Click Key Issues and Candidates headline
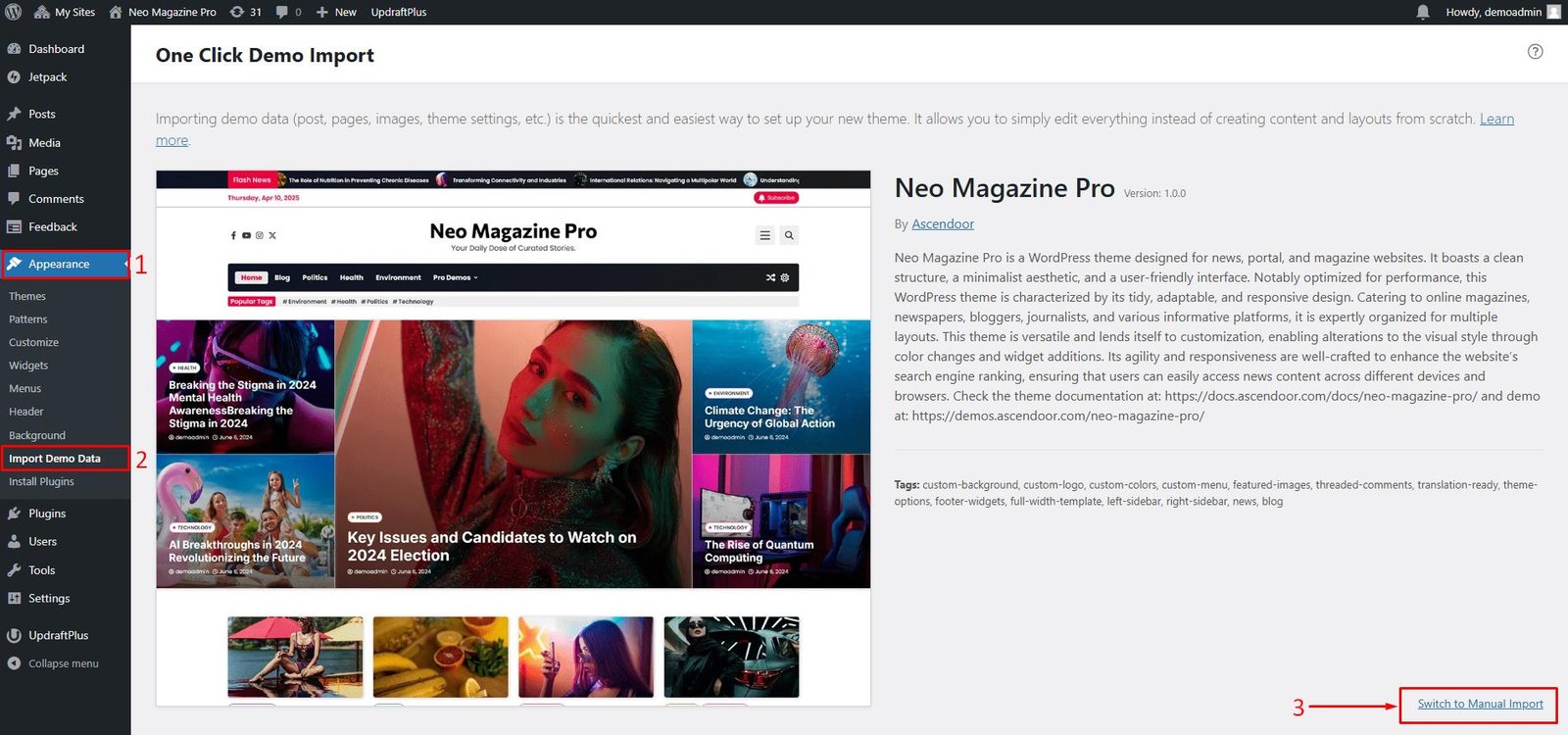 [x=492, y=546]
